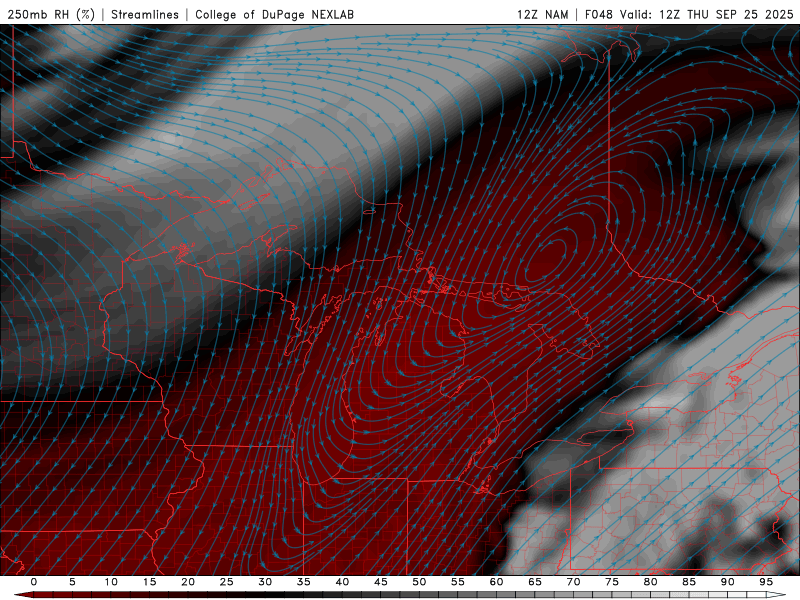The image size is (800, 600).
Task: Click the "5" label on the RH scale
Action: (72, 582)
